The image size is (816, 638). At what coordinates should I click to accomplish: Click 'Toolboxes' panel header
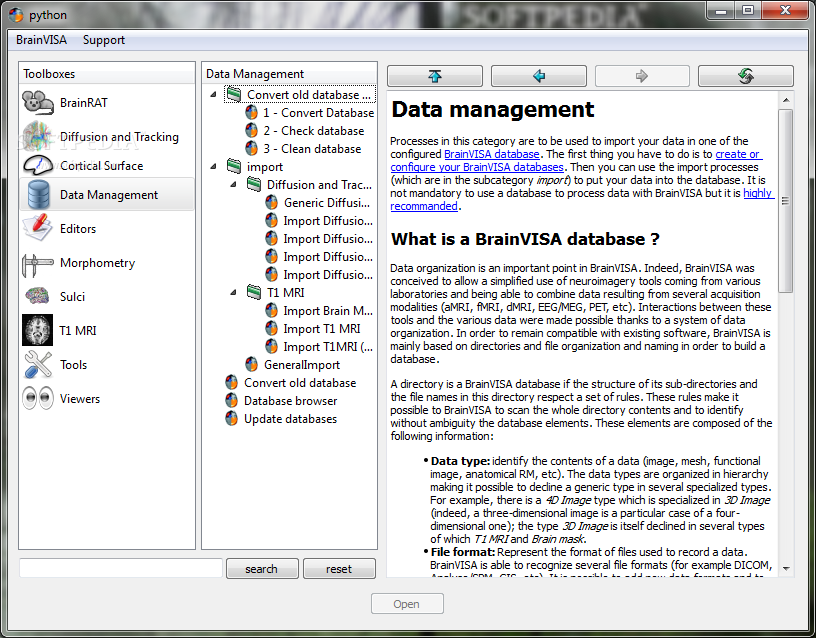pos(106,73)
